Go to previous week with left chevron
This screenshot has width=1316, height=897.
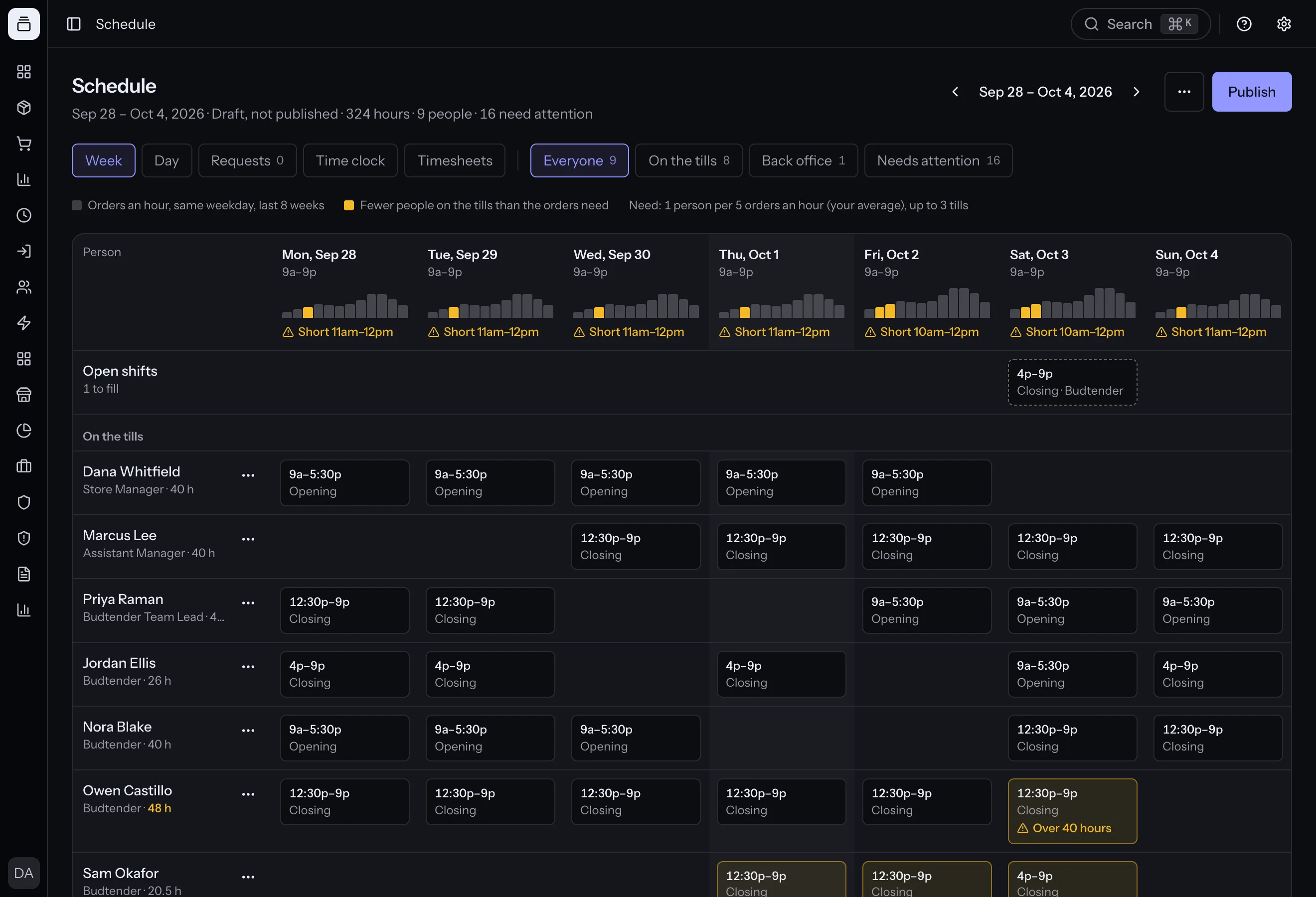955,92
